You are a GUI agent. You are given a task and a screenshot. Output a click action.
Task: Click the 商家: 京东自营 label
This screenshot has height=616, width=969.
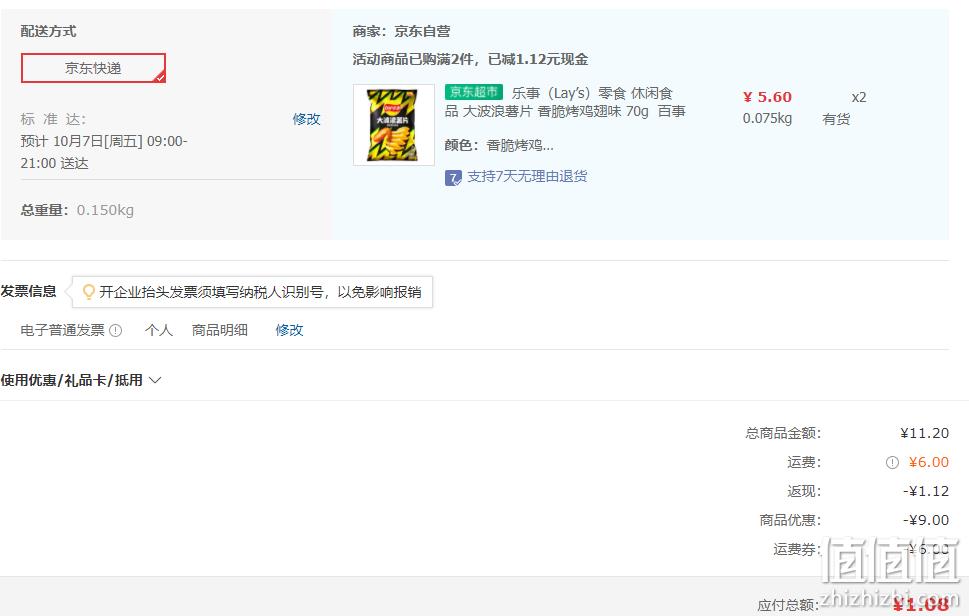(401, 32)
